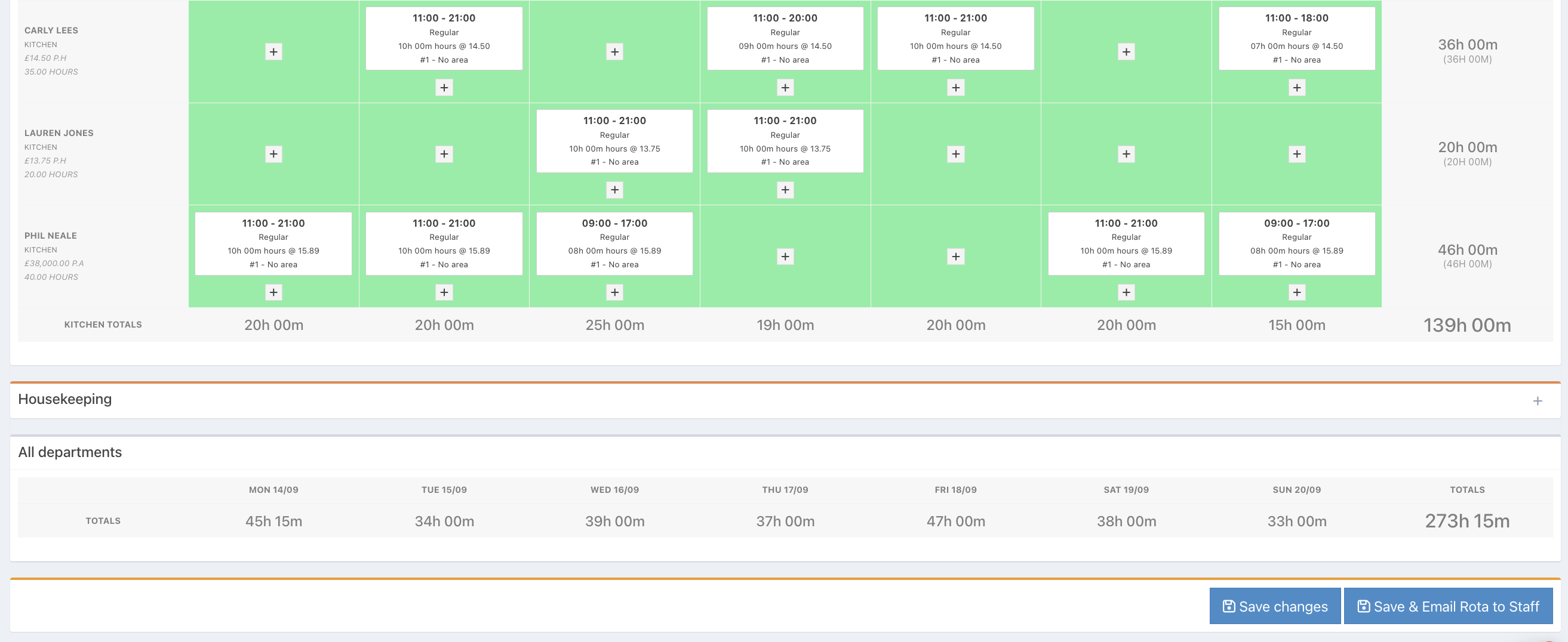Open Carly Lees's Sunday 11:00 - 18:00 shift
Screen dimensions: 1568x642
(1296, 38)
